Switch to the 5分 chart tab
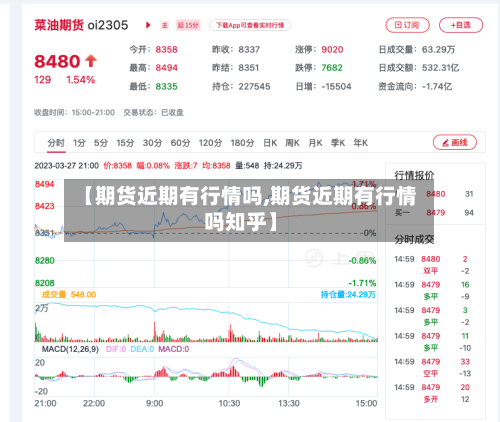 (101, 143)
